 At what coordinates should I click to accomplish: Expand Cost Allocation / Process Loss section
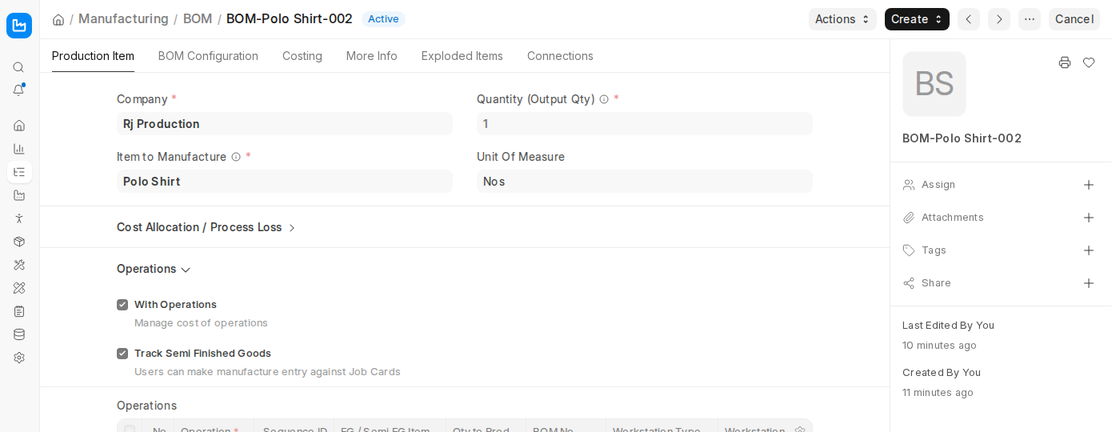(x=206, y=227)
